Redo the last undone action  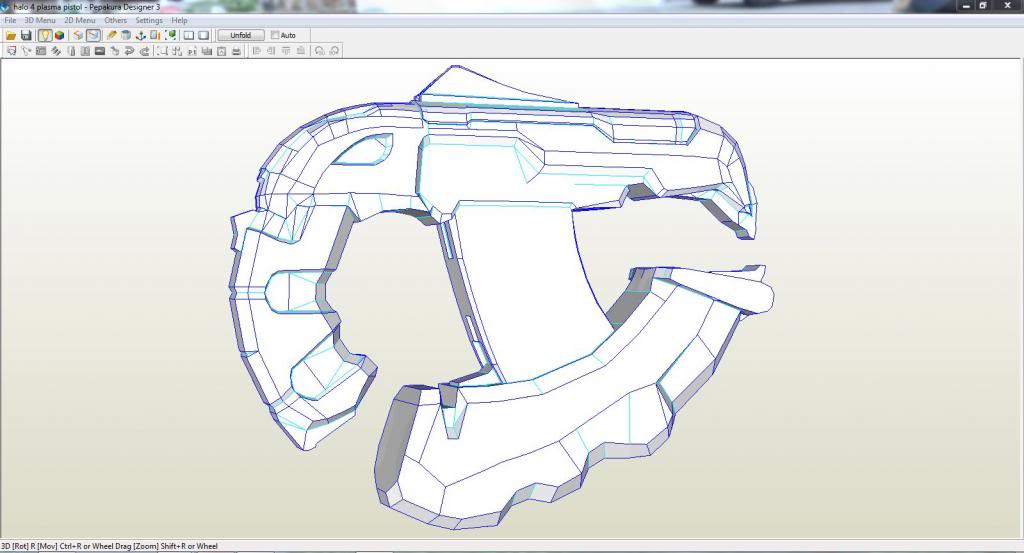tap(144, 51)
